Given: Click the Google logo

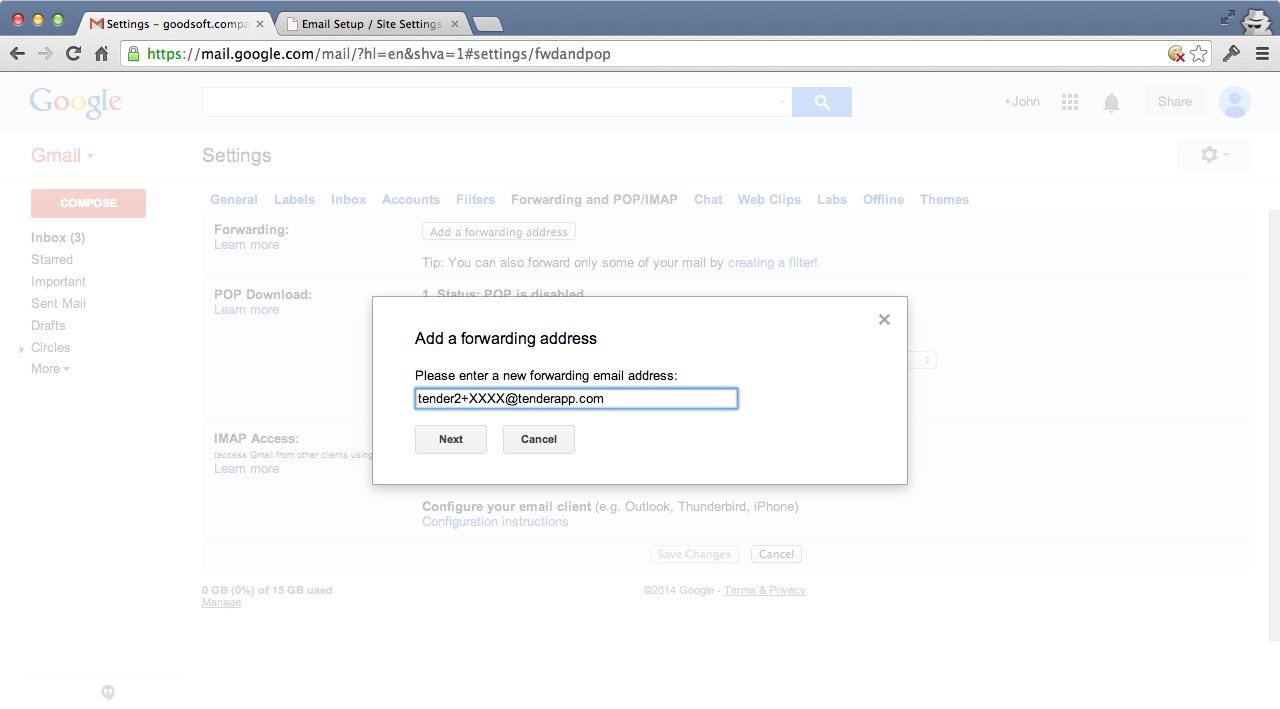Looking at the screenshot, I should pos(76,102).
